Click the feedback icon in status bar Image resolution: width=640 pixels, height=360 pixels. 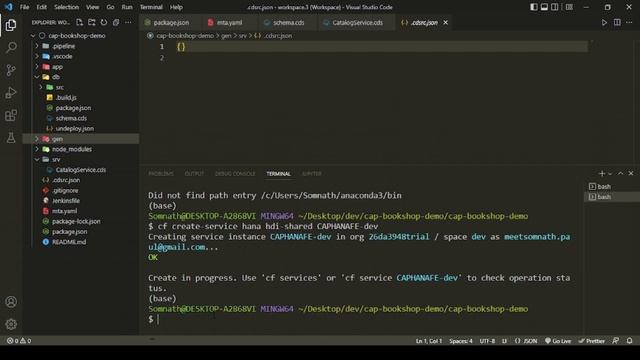click(616, 340)
